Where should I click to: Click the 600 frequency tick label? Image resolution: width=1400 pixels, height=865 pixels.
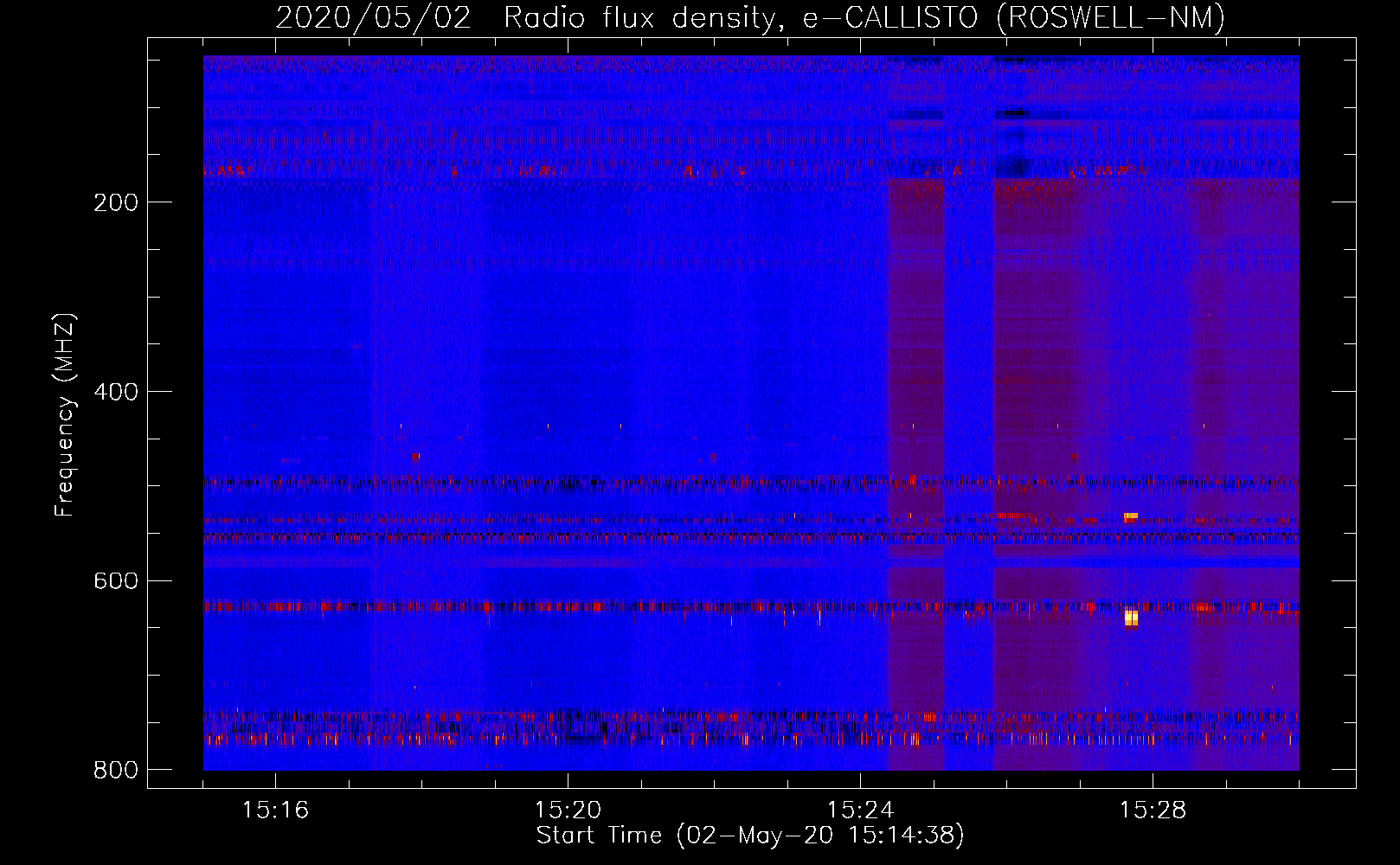[x=116, y=580]
